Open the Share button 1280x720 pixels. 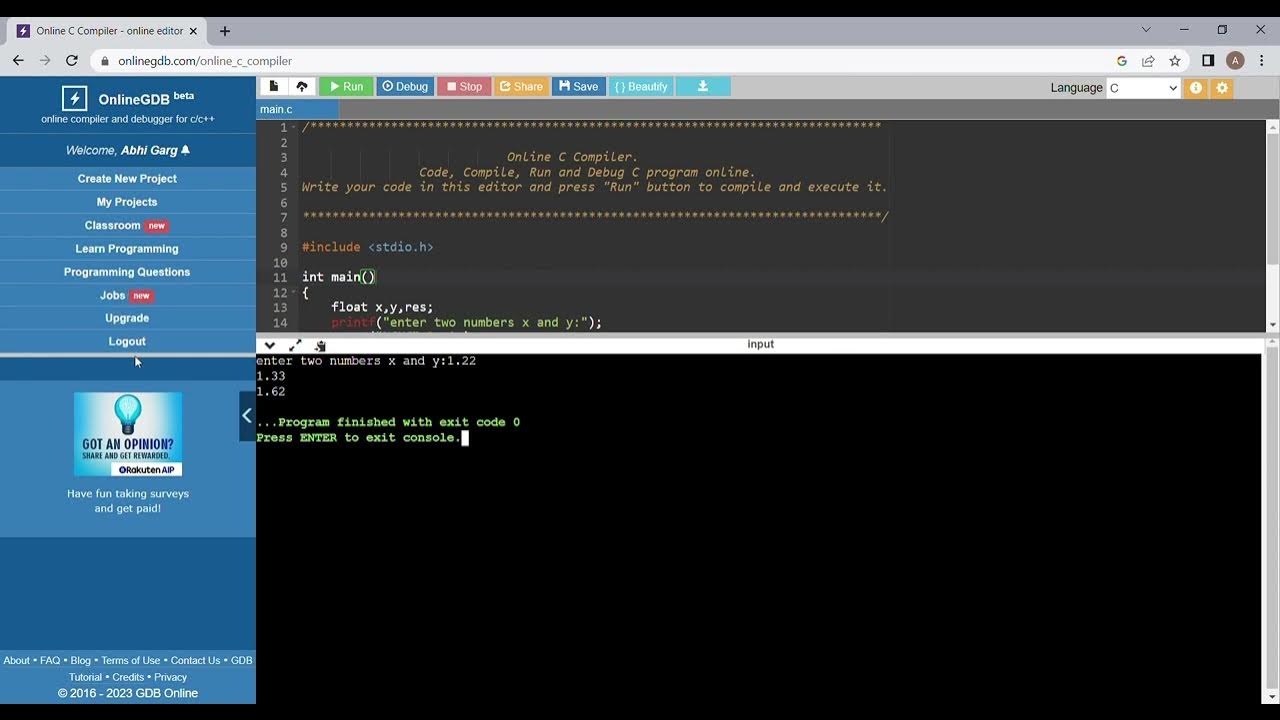coord(521,87)
